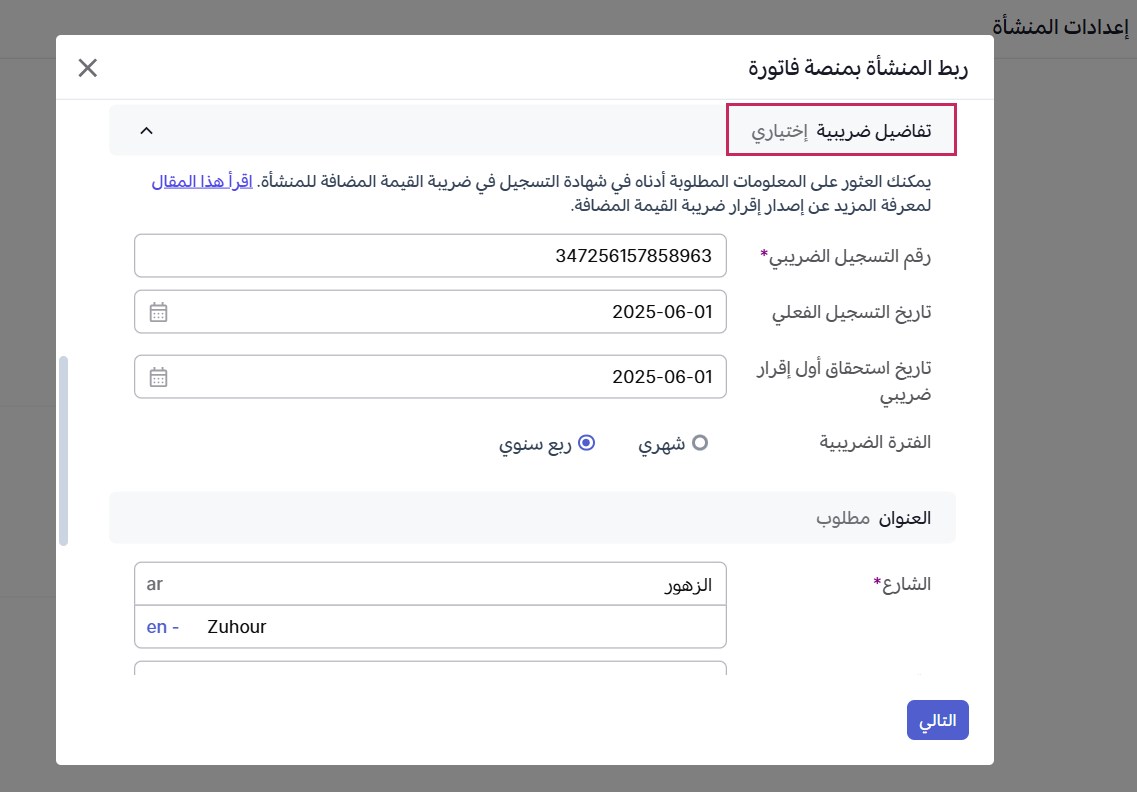Close the Fatoora platform linking dialog
The image size is (1137, 792).
[x=88, y=68]
